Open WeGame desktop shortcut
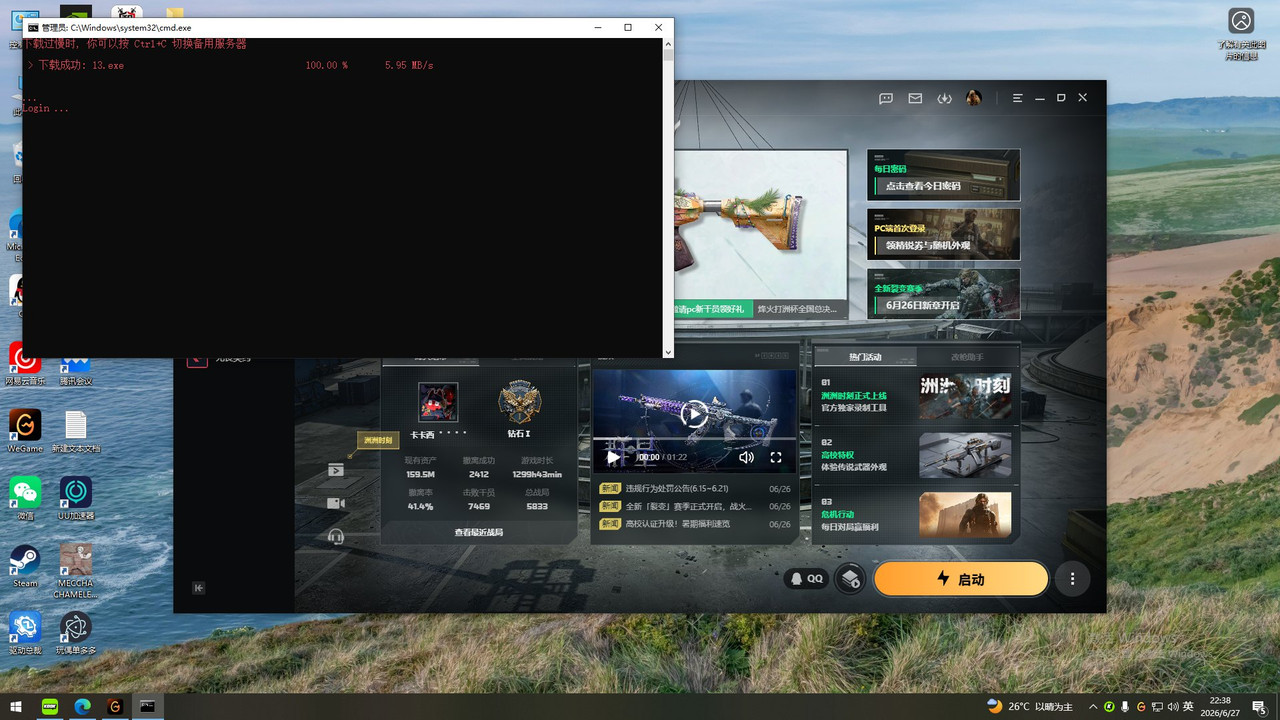 coord(25,431)
